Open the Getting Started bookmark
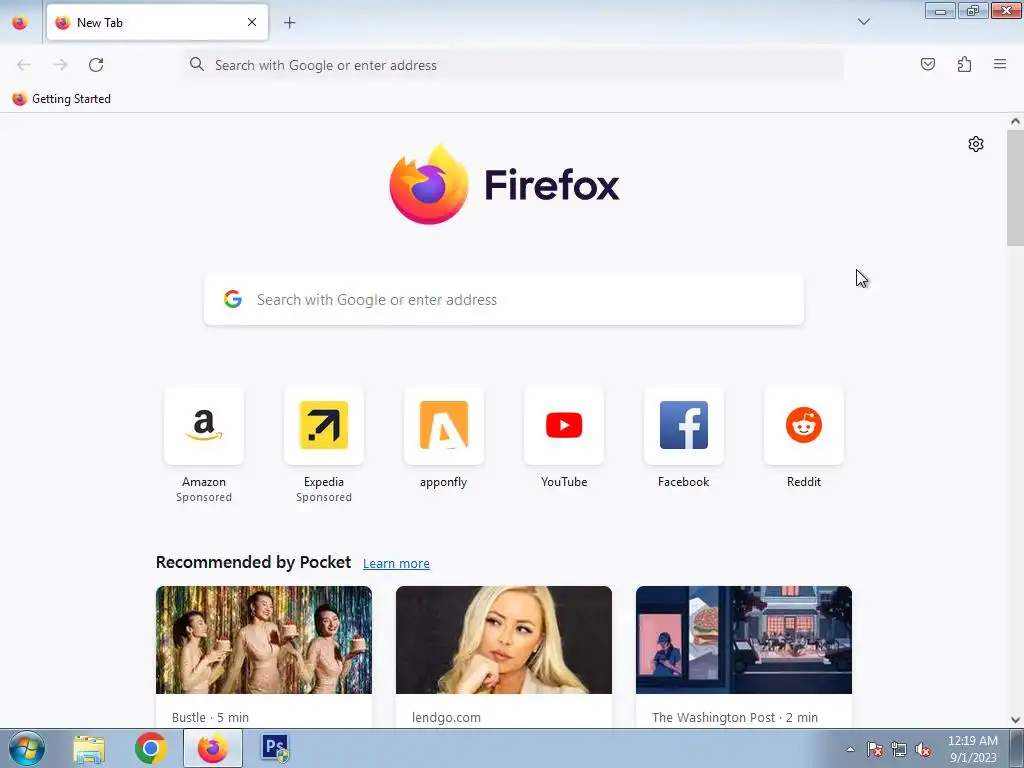The height and width of the screenshot is (768, 1024). (x=62, y=99)
